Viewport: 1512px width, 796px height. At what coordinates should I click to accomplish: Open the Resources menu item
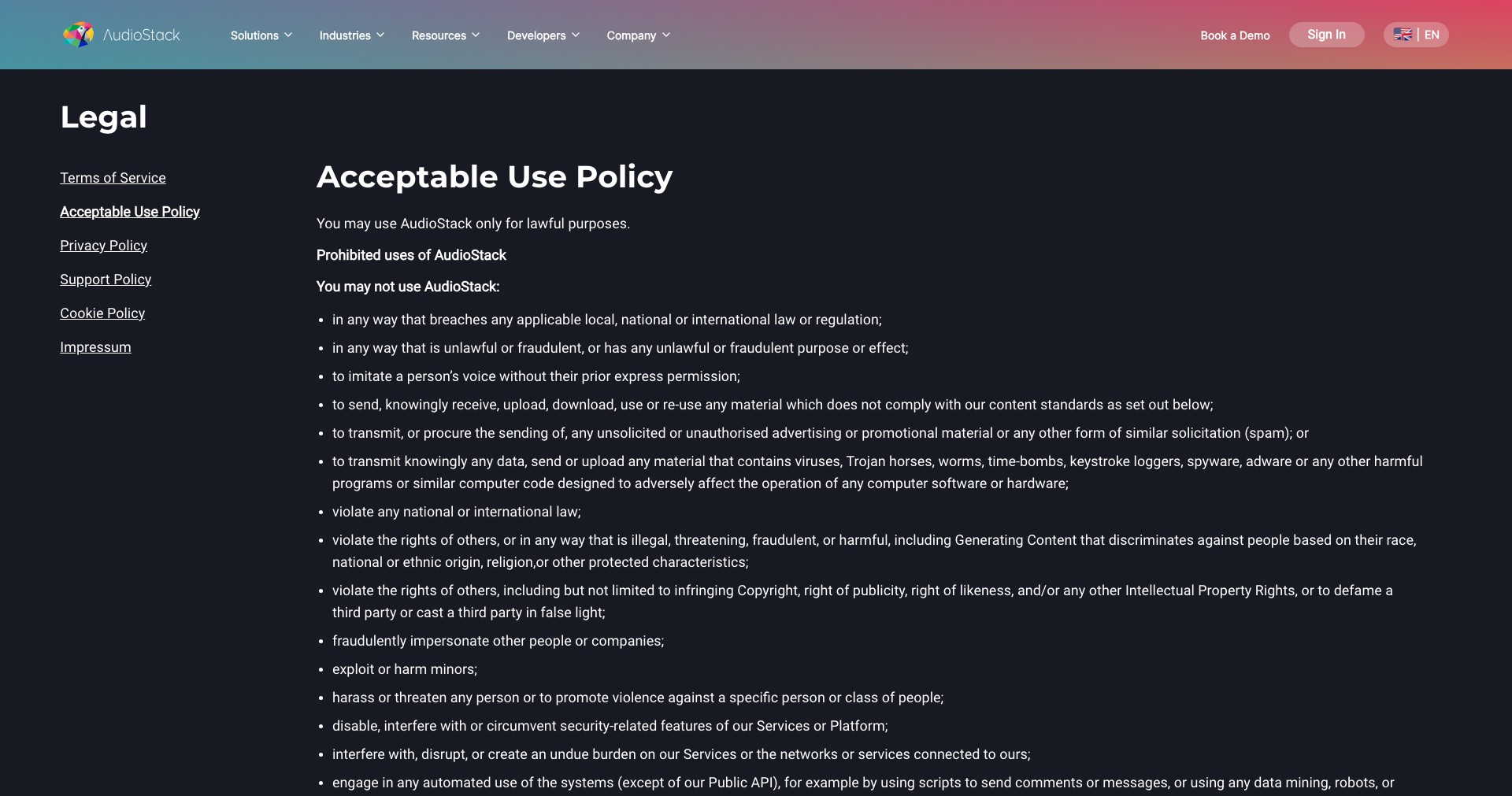(x=446, y=35)
